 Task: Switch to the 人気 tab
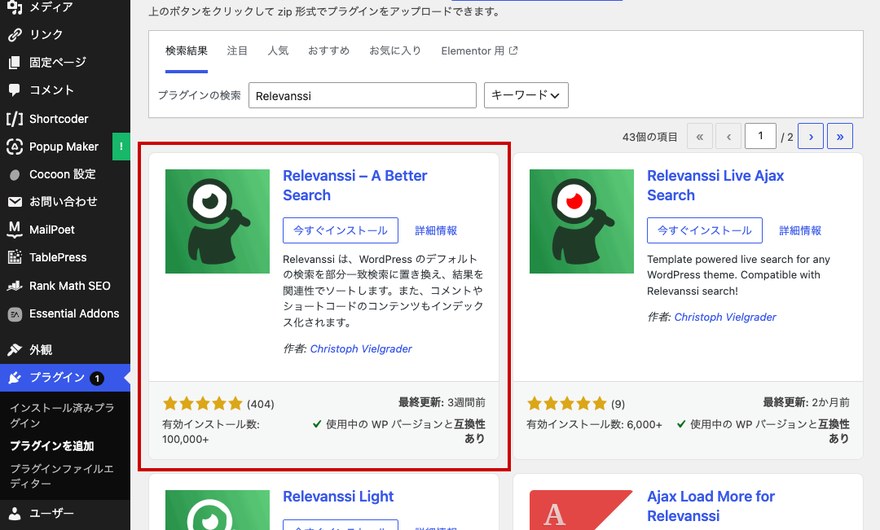pyautogui.click(x=278, y=51)
